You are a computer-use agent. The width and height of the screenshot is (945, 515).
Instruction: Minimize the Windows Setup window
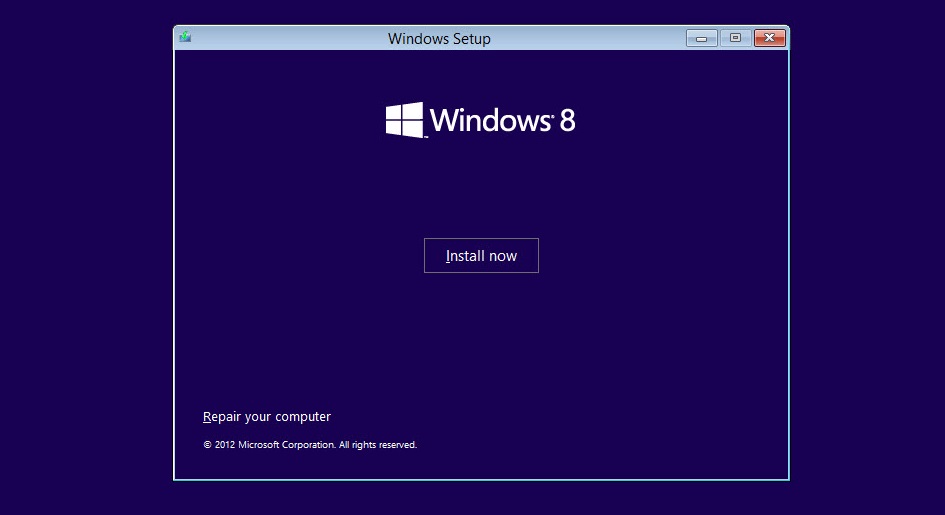pos(702,38)
